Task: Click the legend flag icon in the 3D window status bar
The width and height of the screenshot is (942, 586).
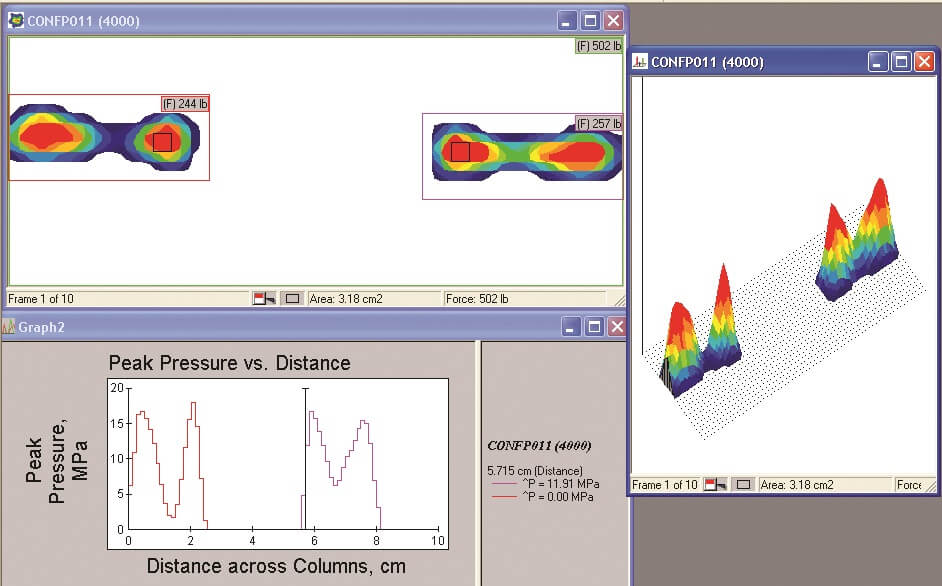Action: pyautogui.click(x=714, y=484)
